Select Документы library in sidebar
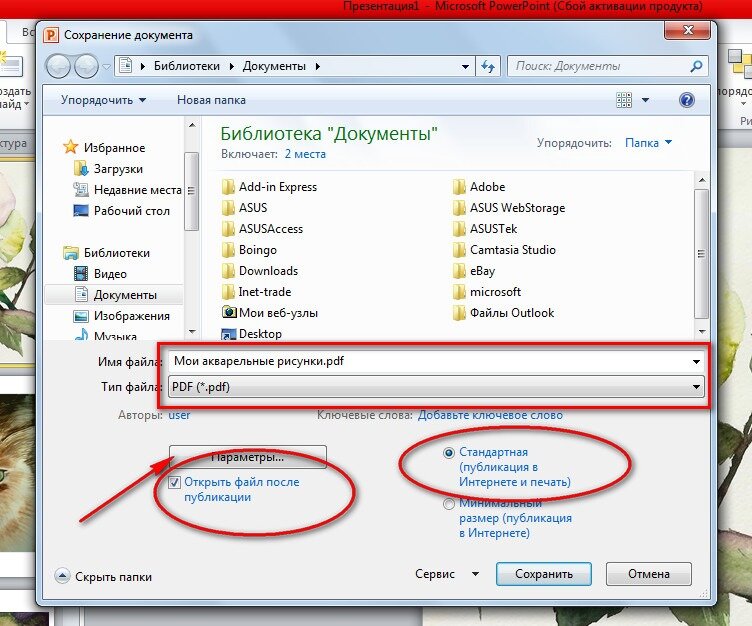 [115, 295]
